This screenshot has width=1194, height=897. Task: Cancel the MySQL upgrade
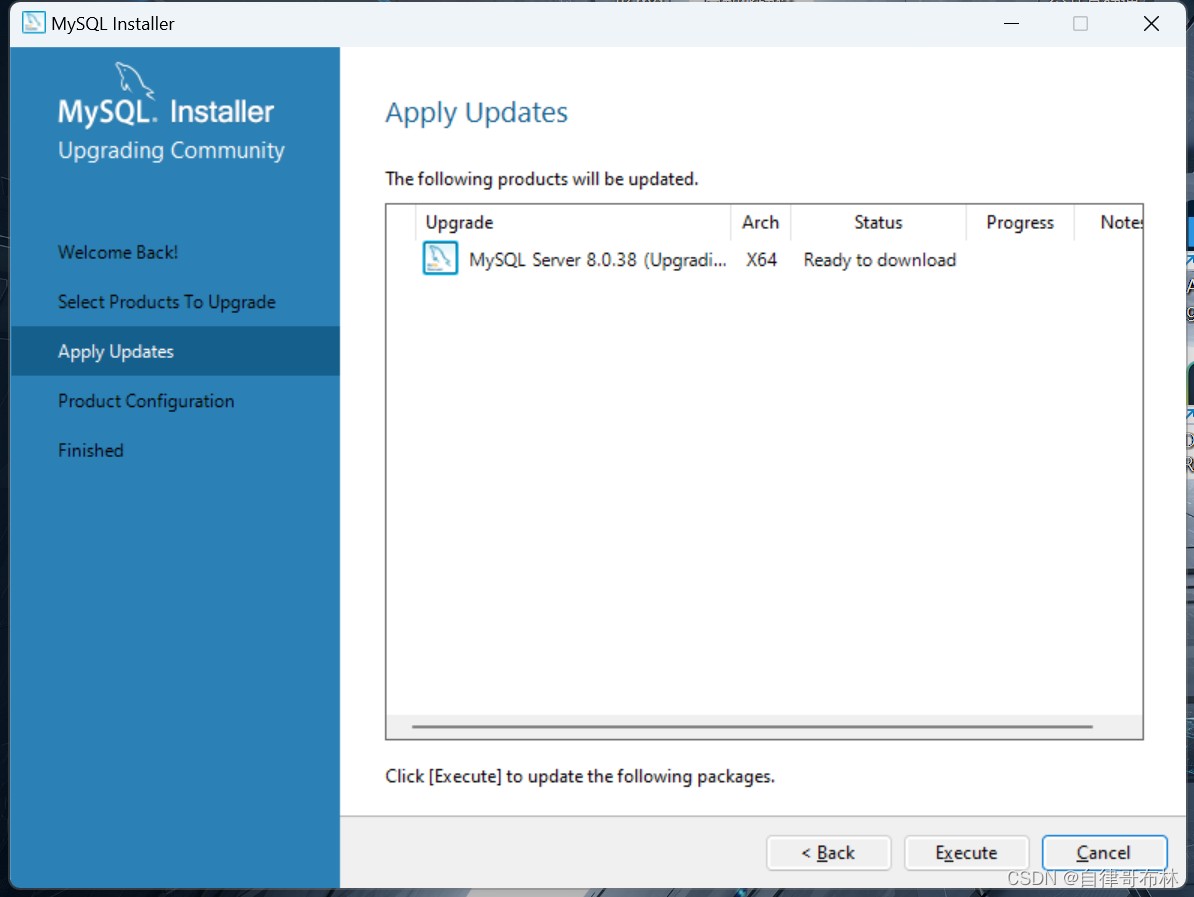pyautogui.click(x=1103, y=853)
